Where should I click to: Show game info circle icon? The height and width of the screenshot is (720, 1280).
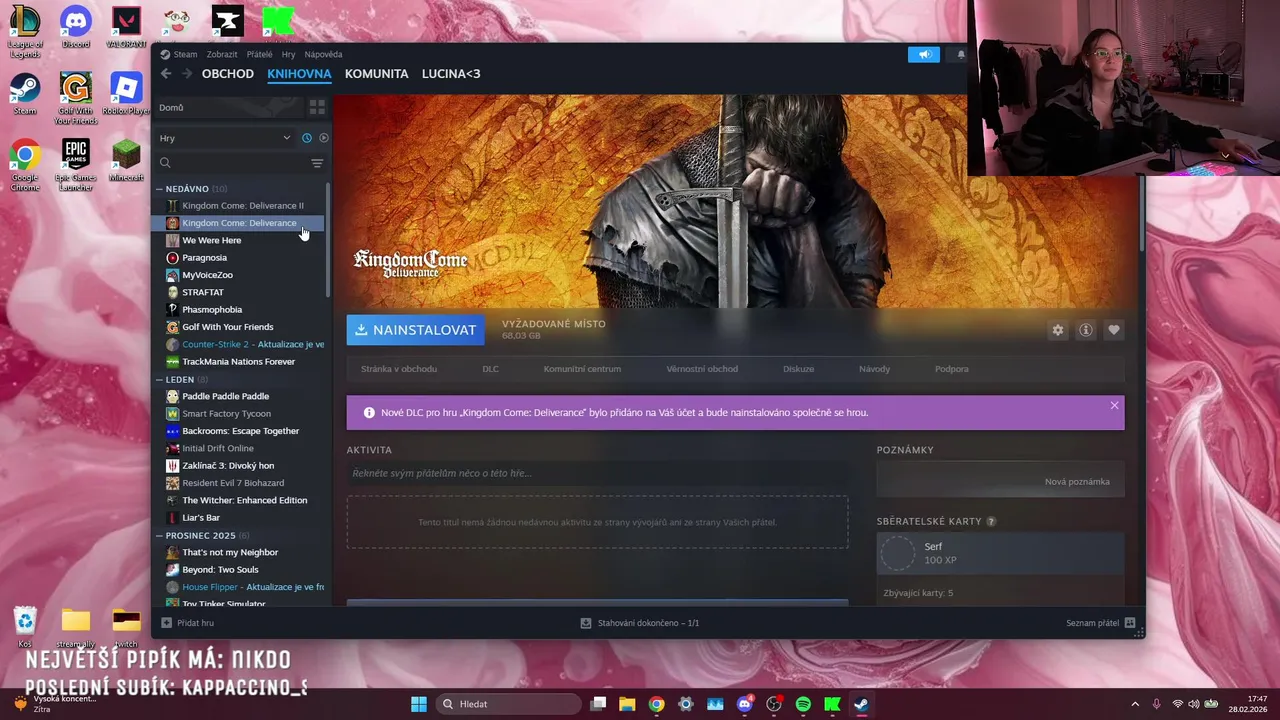[1085, 330]
